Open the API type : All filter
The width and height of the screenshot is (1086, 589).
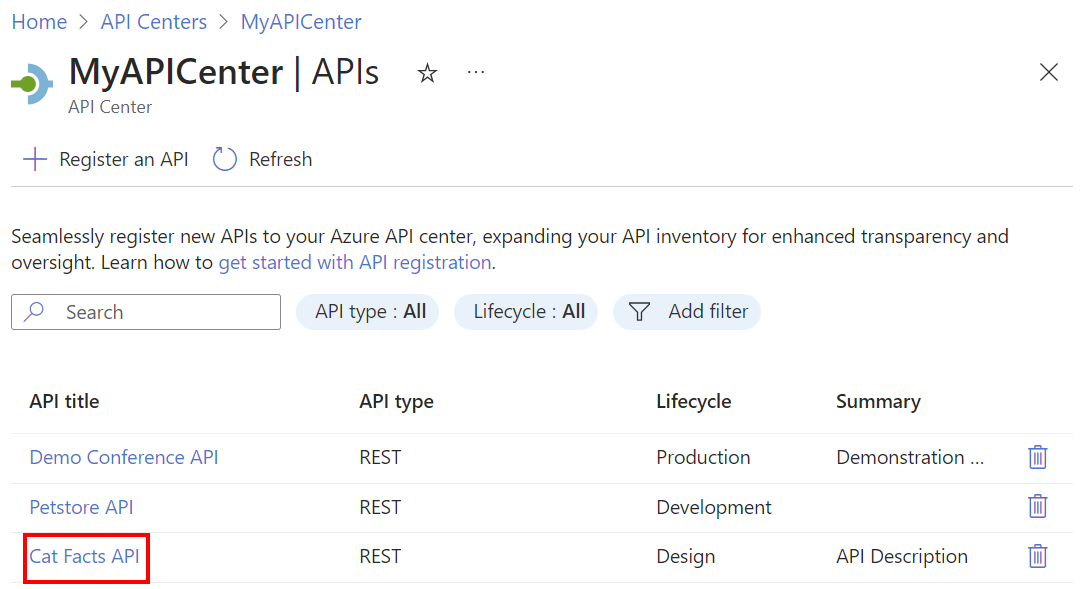(367, 312)
